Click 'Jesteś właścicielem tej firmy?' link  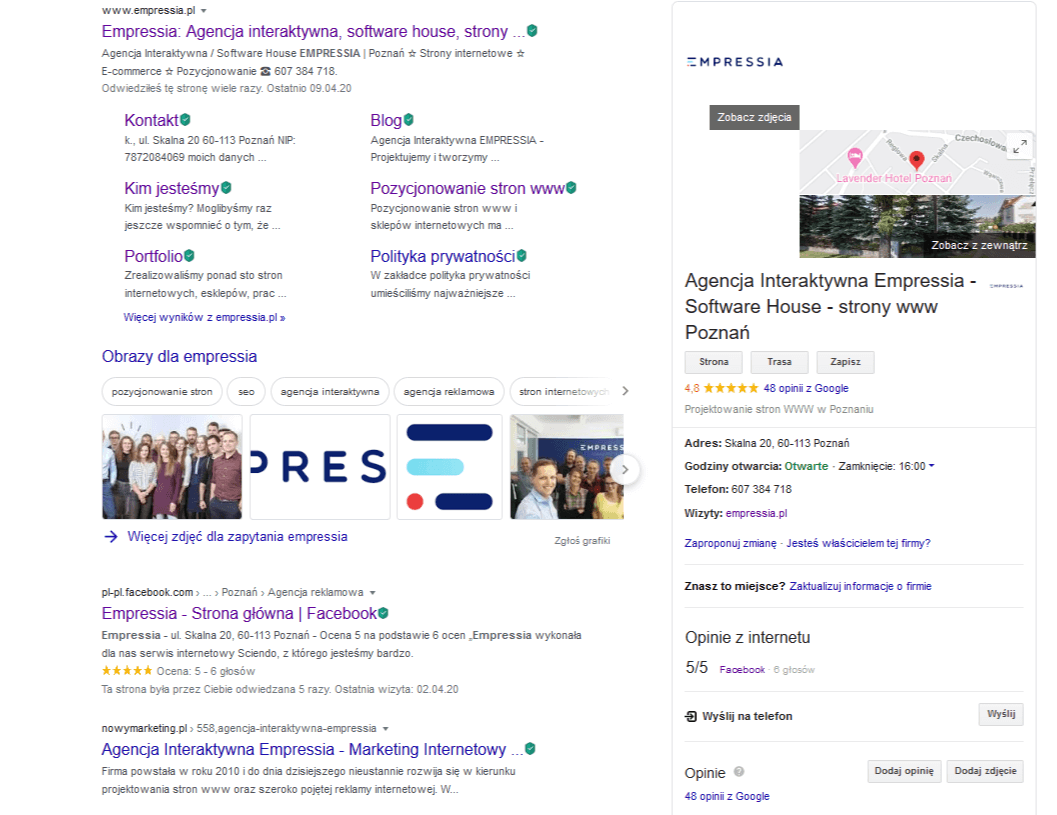coord(858,543)
